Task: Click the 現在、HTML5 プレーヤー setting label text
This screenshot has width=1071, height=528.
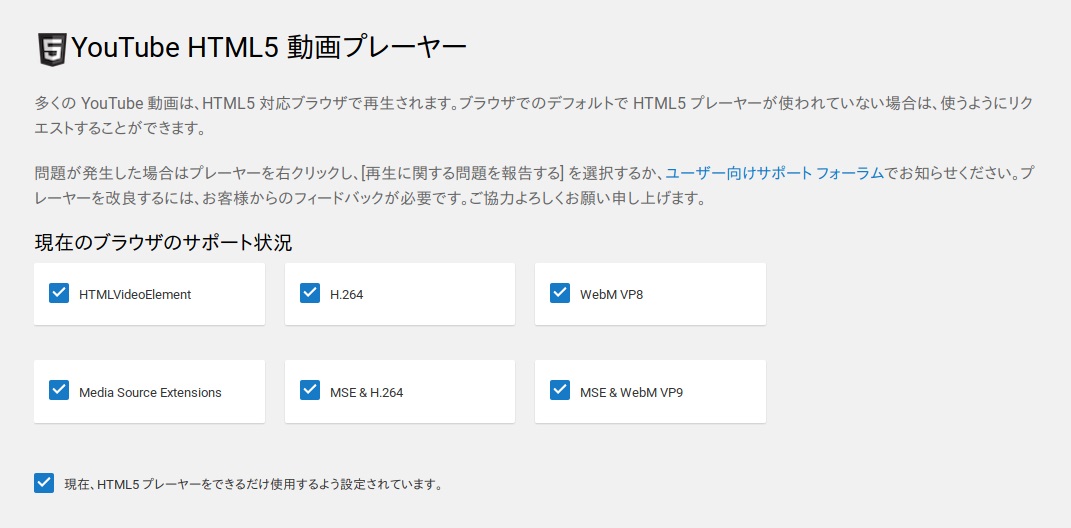Action: pos(253,485)
